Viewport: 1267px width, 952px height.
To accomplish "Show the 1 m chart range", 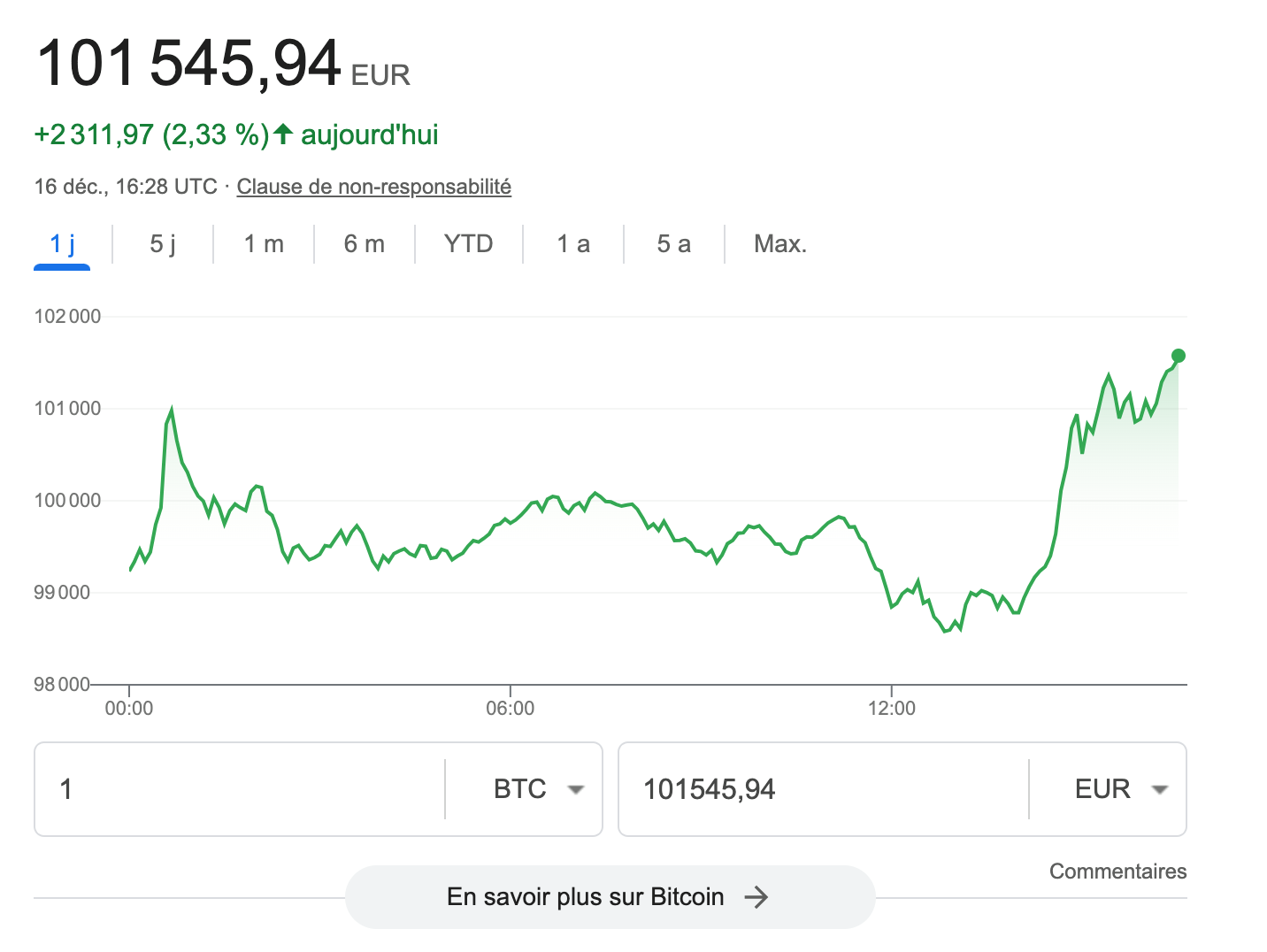I will 264,244.
